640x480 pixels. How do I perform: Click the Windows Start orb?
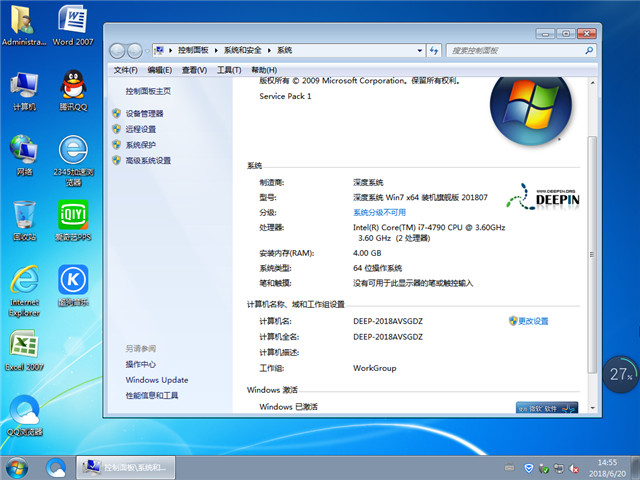pyautogui.click(x=17, y=468)
